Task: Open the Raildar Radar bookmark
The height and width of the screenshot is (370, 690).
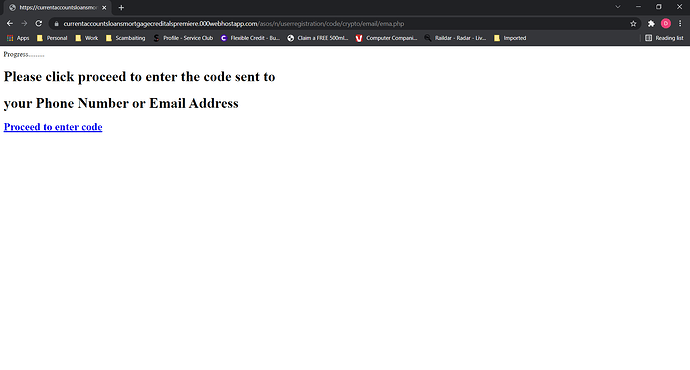Action: pos(455,38)
